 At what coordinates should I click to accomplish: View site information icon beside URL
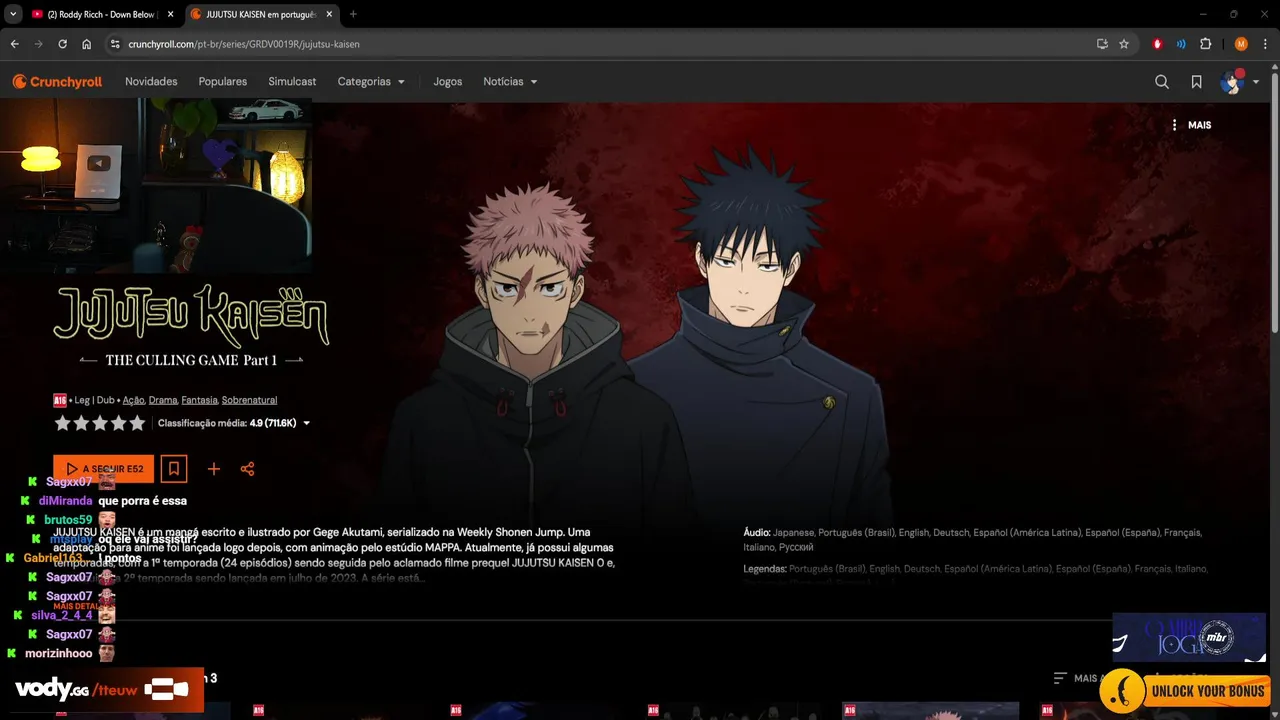click(115, 44)
